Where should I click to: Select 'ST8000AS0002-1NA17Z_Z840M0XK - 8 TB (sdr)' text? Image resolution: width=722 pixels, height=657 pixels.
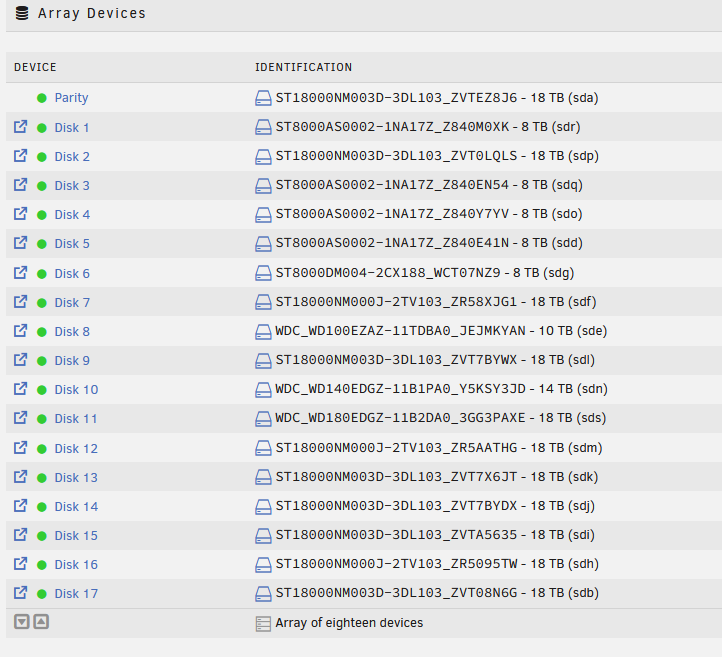coord(428,127)
